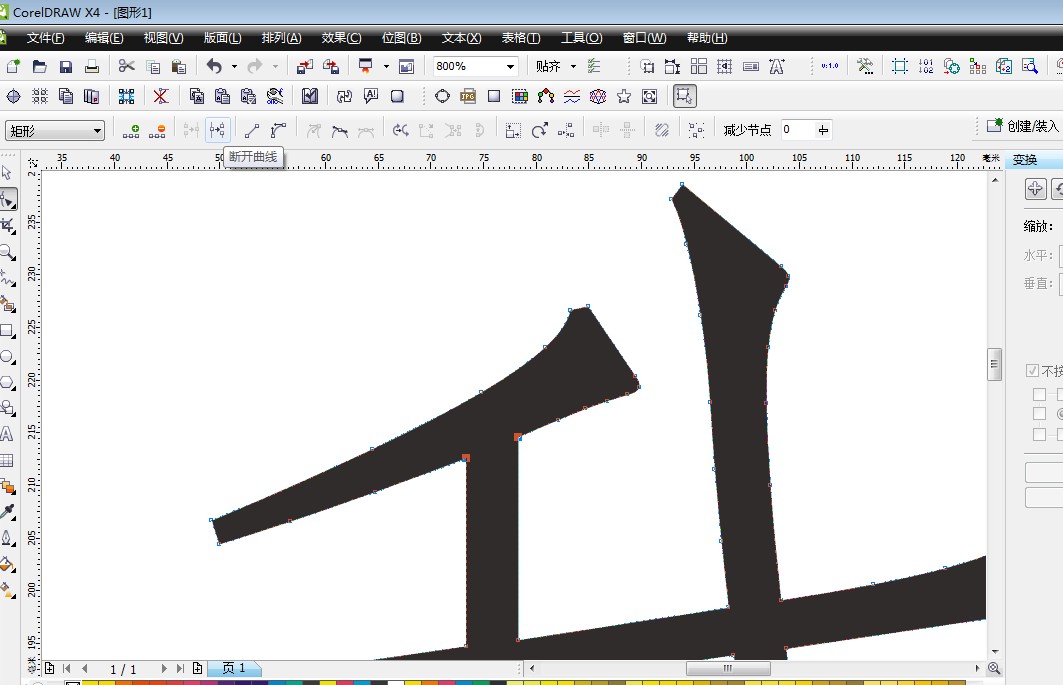Select the Zoom tool in the toolbox
Image resolution: width=1063 pixels, height=685 pixels.
[7, 252]
